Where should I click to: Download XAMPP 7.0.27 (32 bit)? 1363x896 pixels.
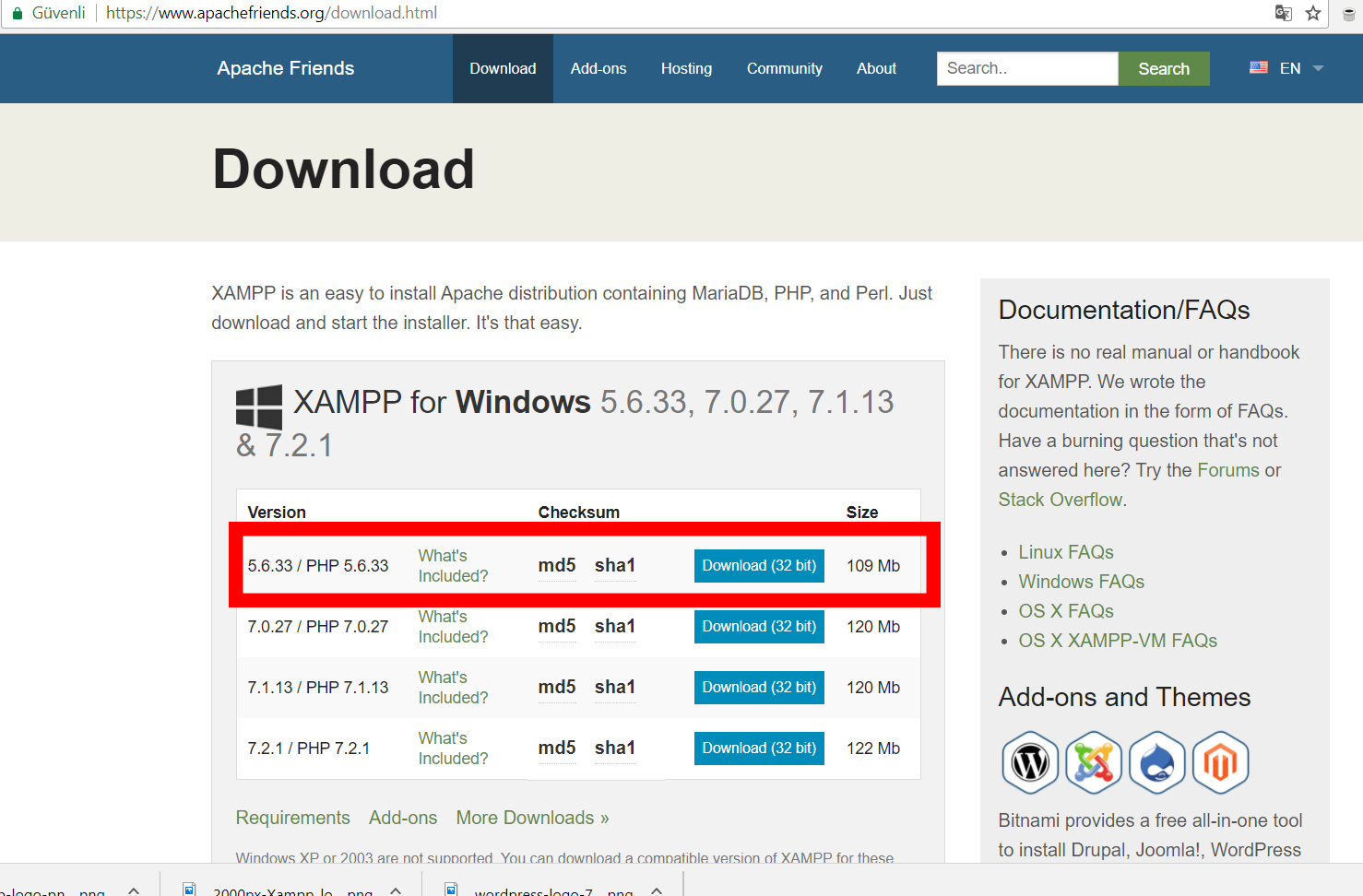(759, 626)
